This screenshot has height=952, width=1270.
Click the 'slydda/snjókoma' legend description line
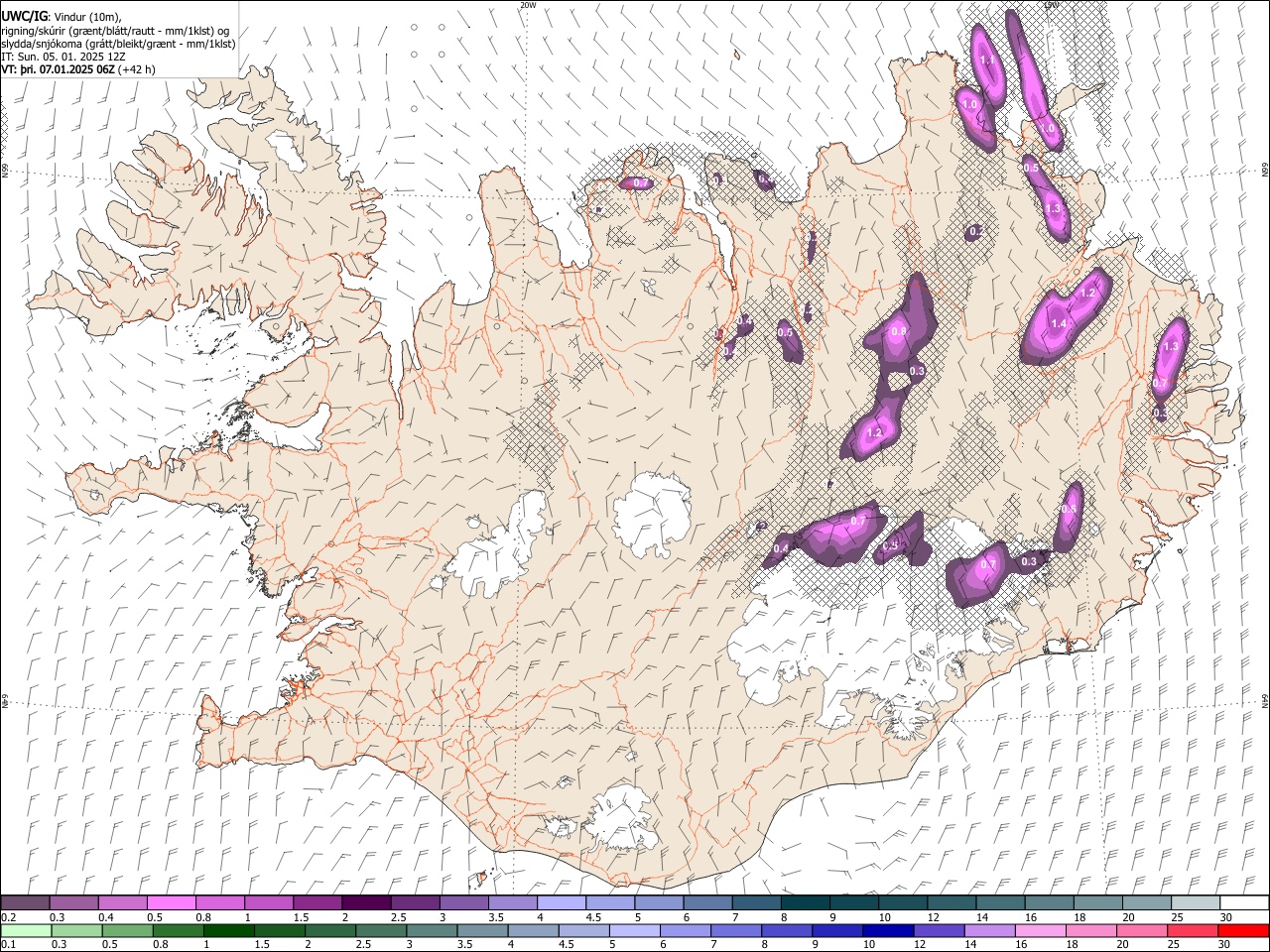(x=118, y=44)
